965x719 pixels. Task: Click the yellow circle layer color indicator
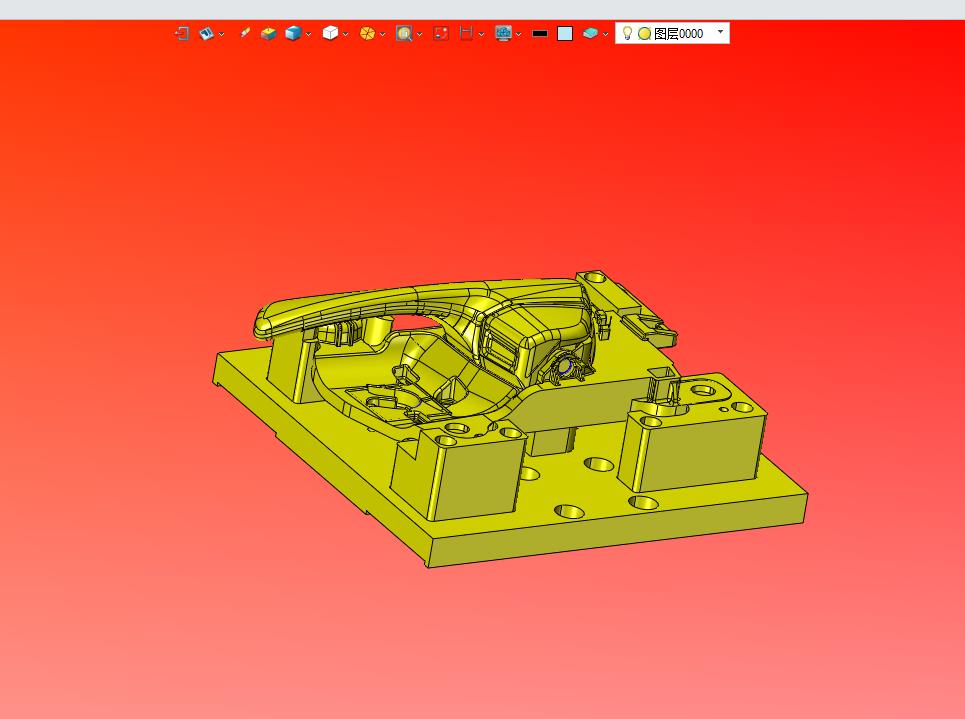(644, 34)
